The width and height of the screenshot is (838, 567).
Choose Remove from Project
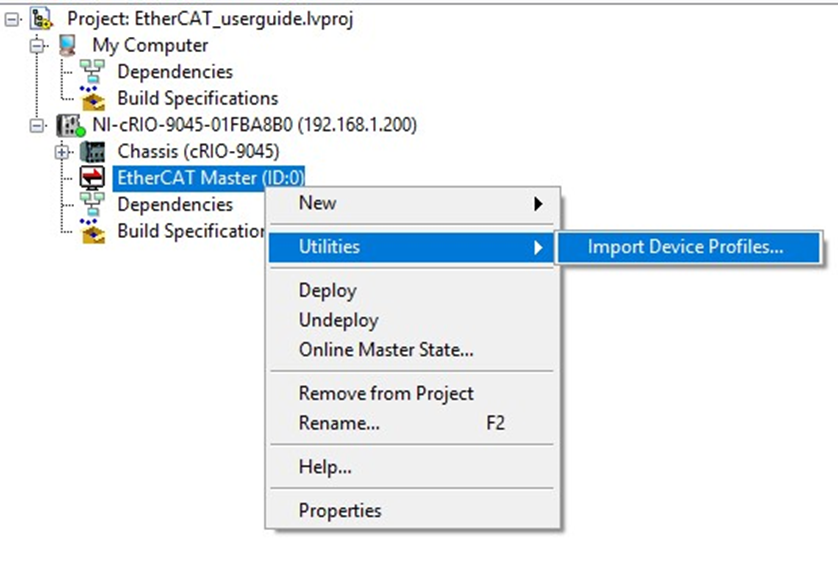386,393
